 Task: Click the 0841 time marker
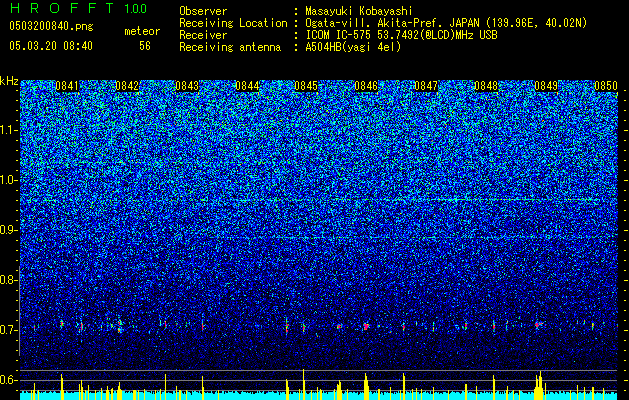(x=67, y=86)
